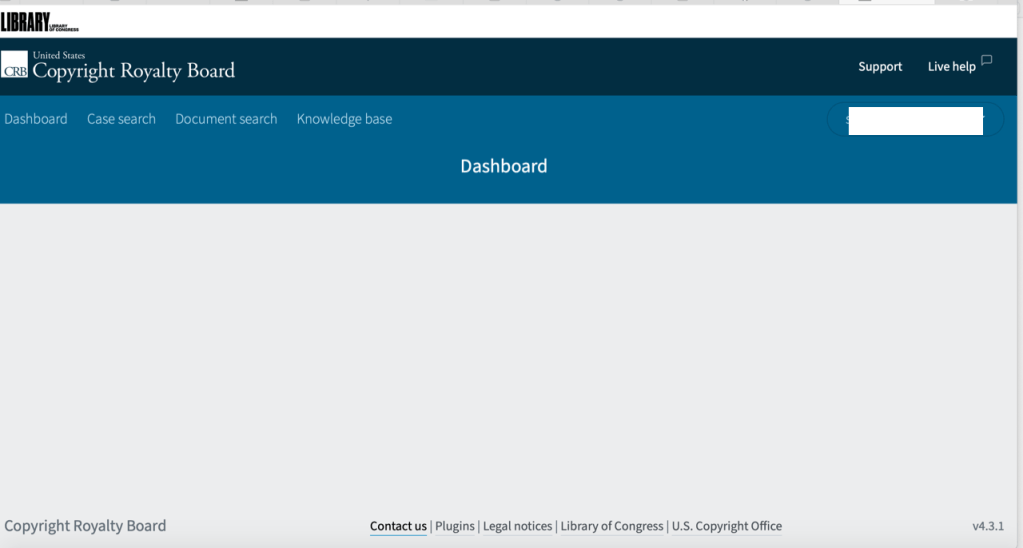Open the Document search menu item

[x=226, y=119]
